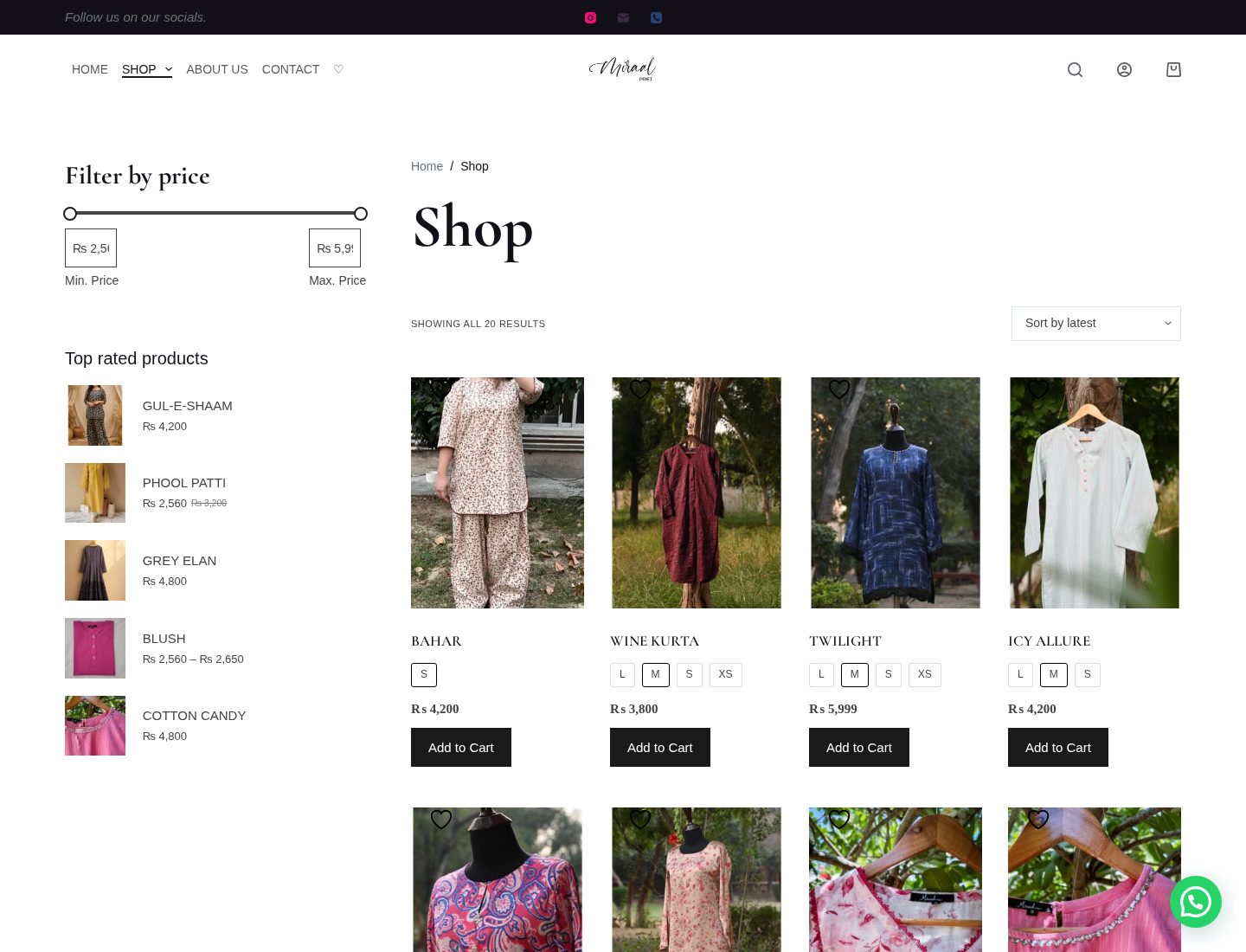Click maximum price slider handle
Viewport: 1246px width, 952px height.
click(x=361, y=214)
